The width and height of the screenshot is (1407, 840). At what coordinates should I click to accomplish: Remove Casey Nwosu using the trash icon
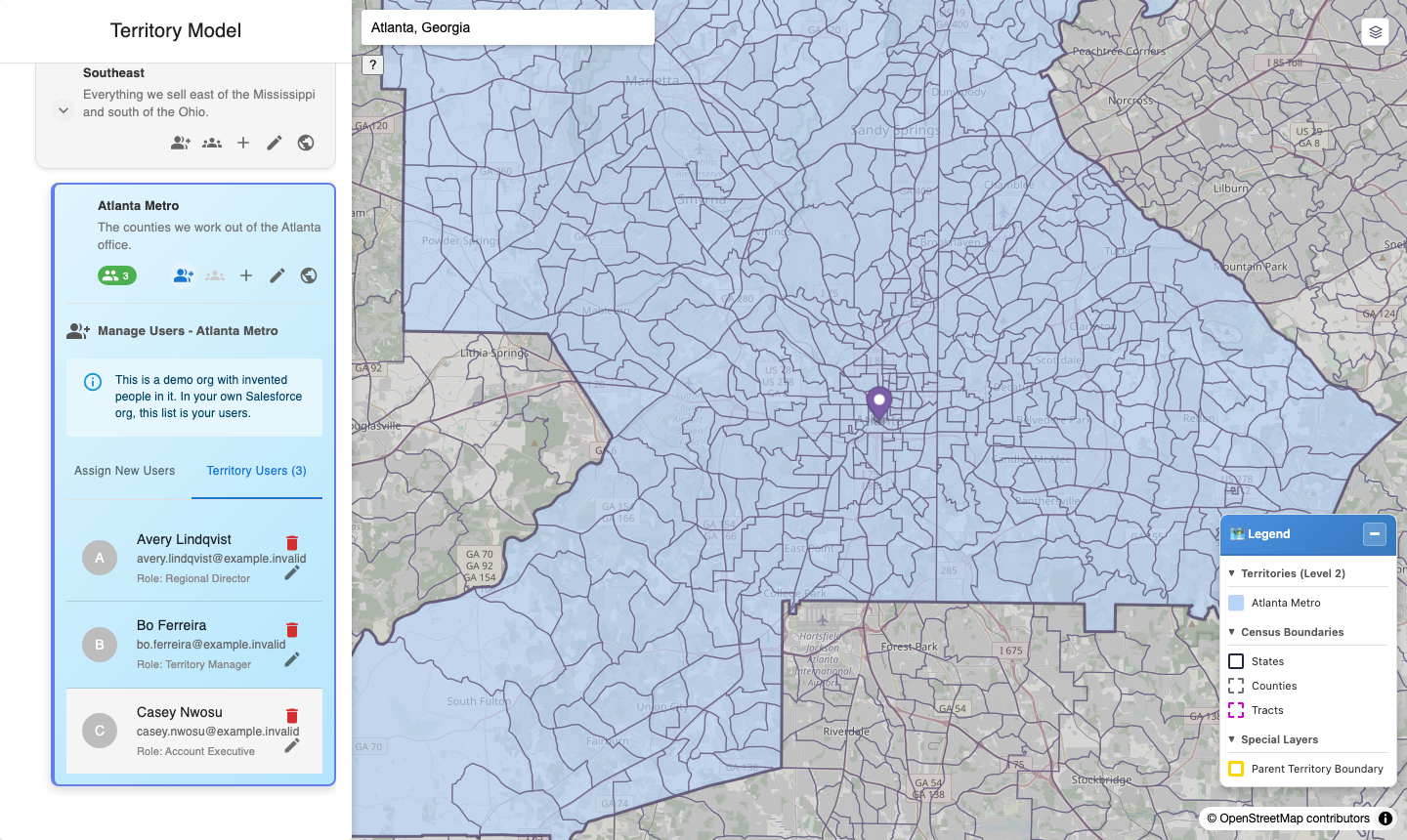tap(292, 716)
